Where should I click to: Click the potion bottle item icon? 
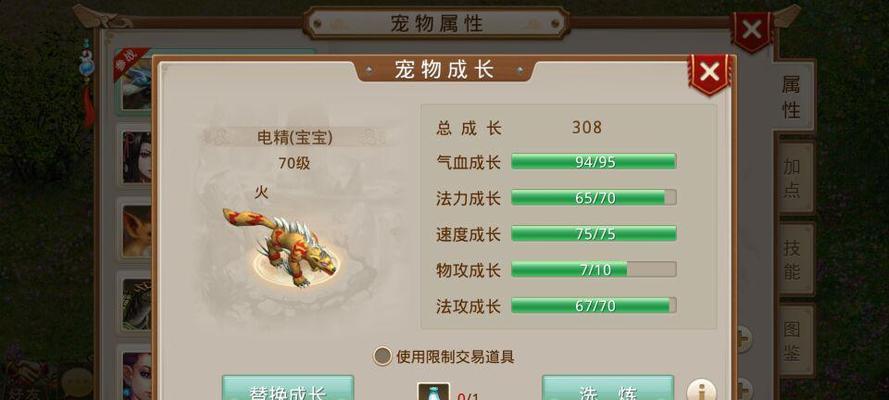click(434, 392)
